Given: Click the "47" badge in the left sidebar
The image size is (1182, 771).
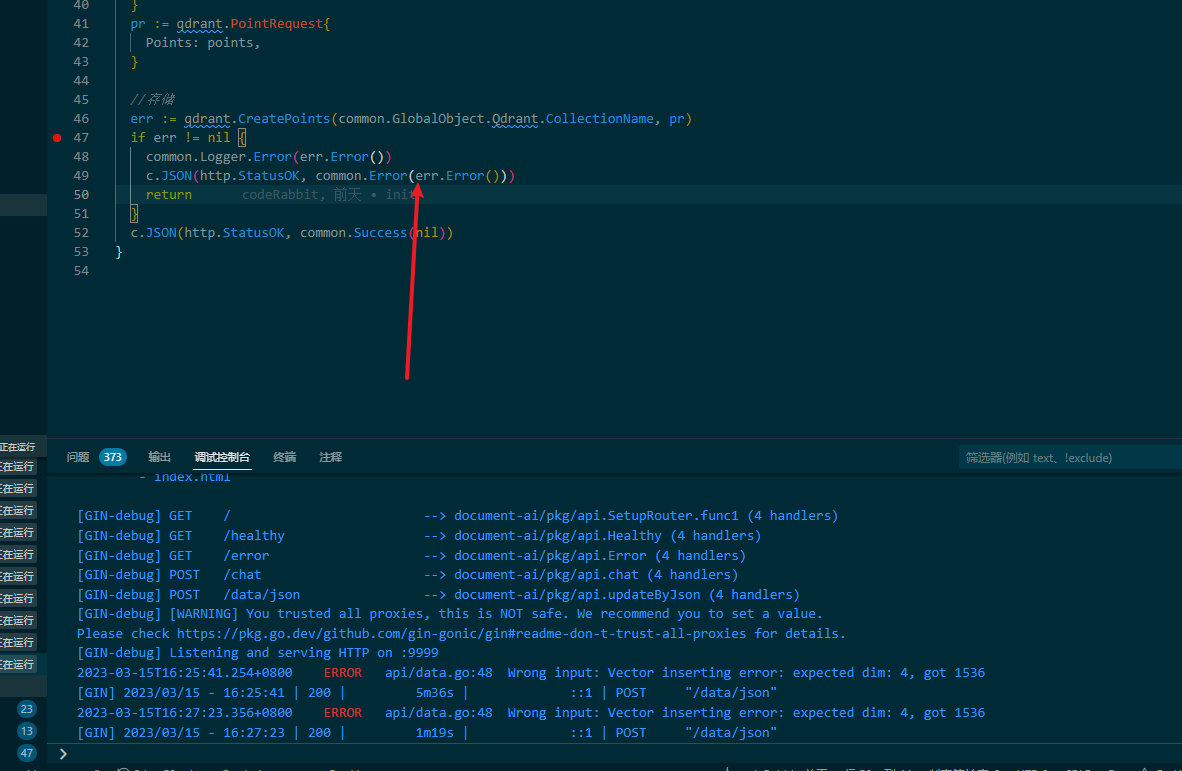Looking at the screenshot, I should 26,753.
